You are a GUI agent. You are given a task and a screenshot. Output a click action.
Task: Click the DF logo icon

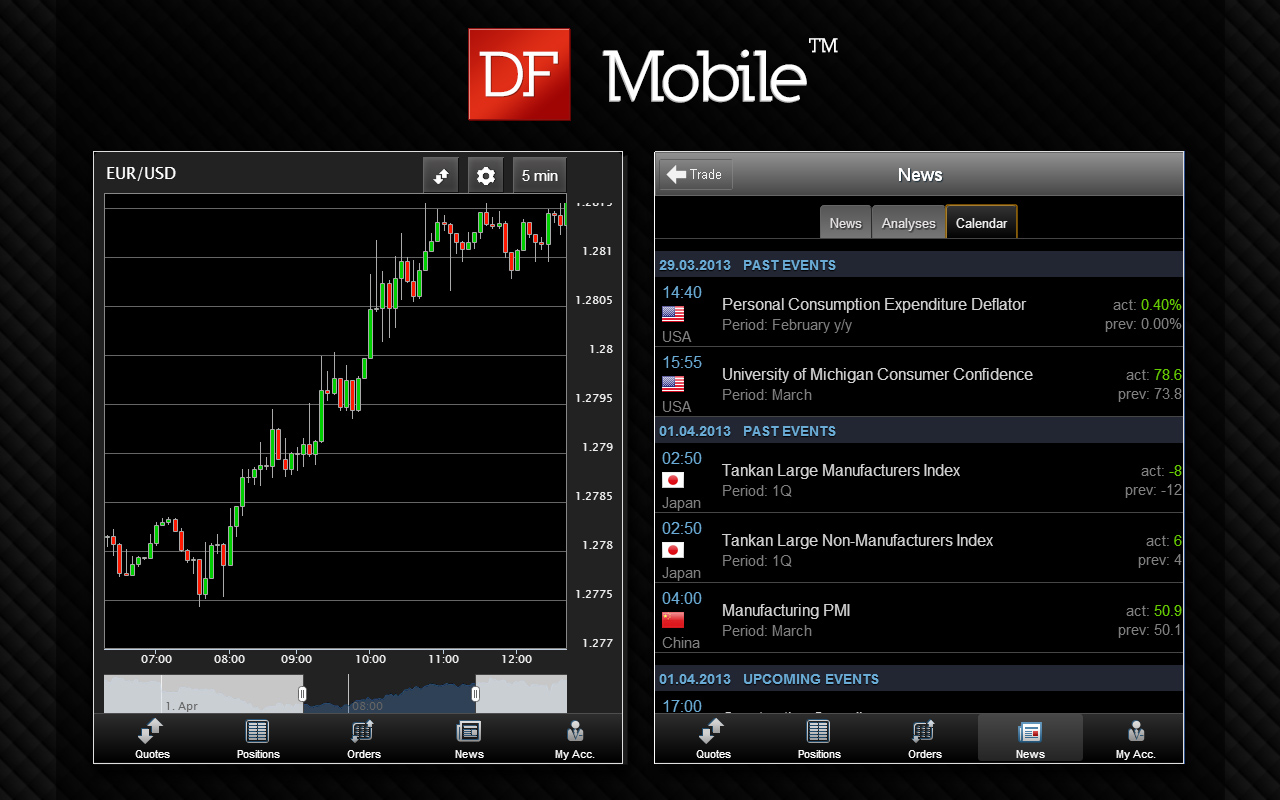pyautogui.click(x=519, y=74)
